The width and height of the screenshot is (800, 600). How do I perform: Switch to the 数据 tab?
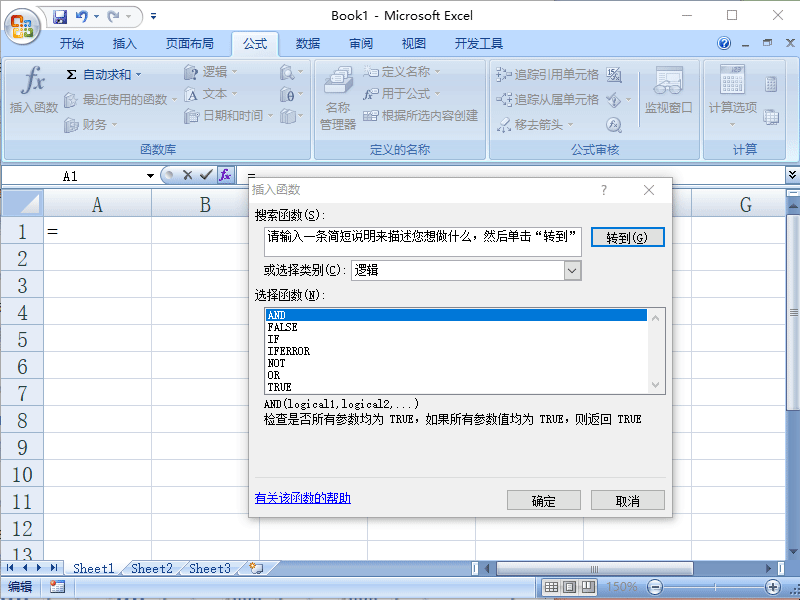pos(308,44)
